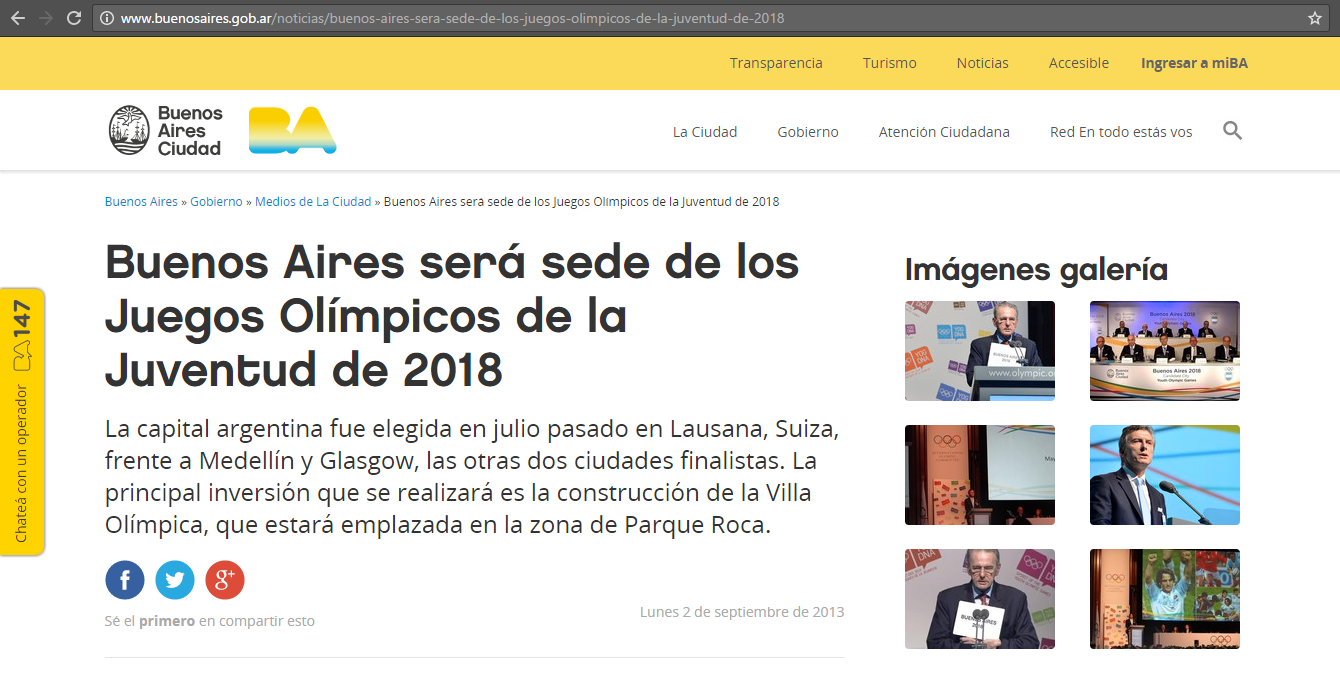The width and height of the screenshot is (1340, 693).
Task: Go back using the browser back arrow
Action: (18, 18)
